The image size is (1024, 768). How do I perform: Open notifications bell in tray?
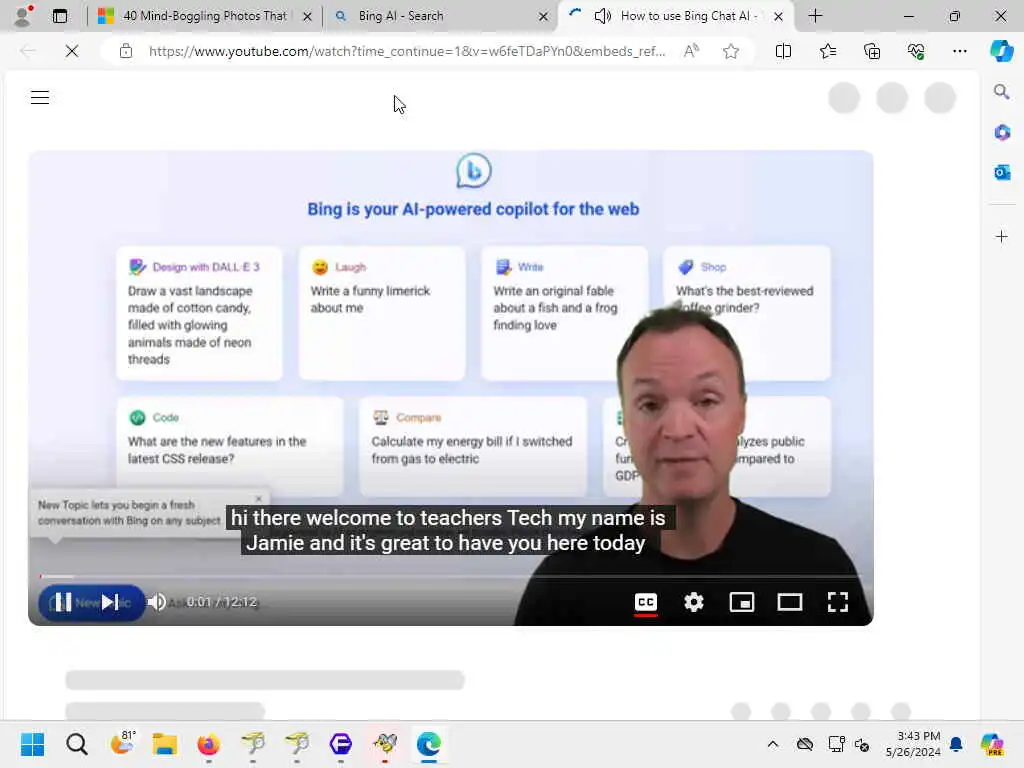click(x=956, y=744)
